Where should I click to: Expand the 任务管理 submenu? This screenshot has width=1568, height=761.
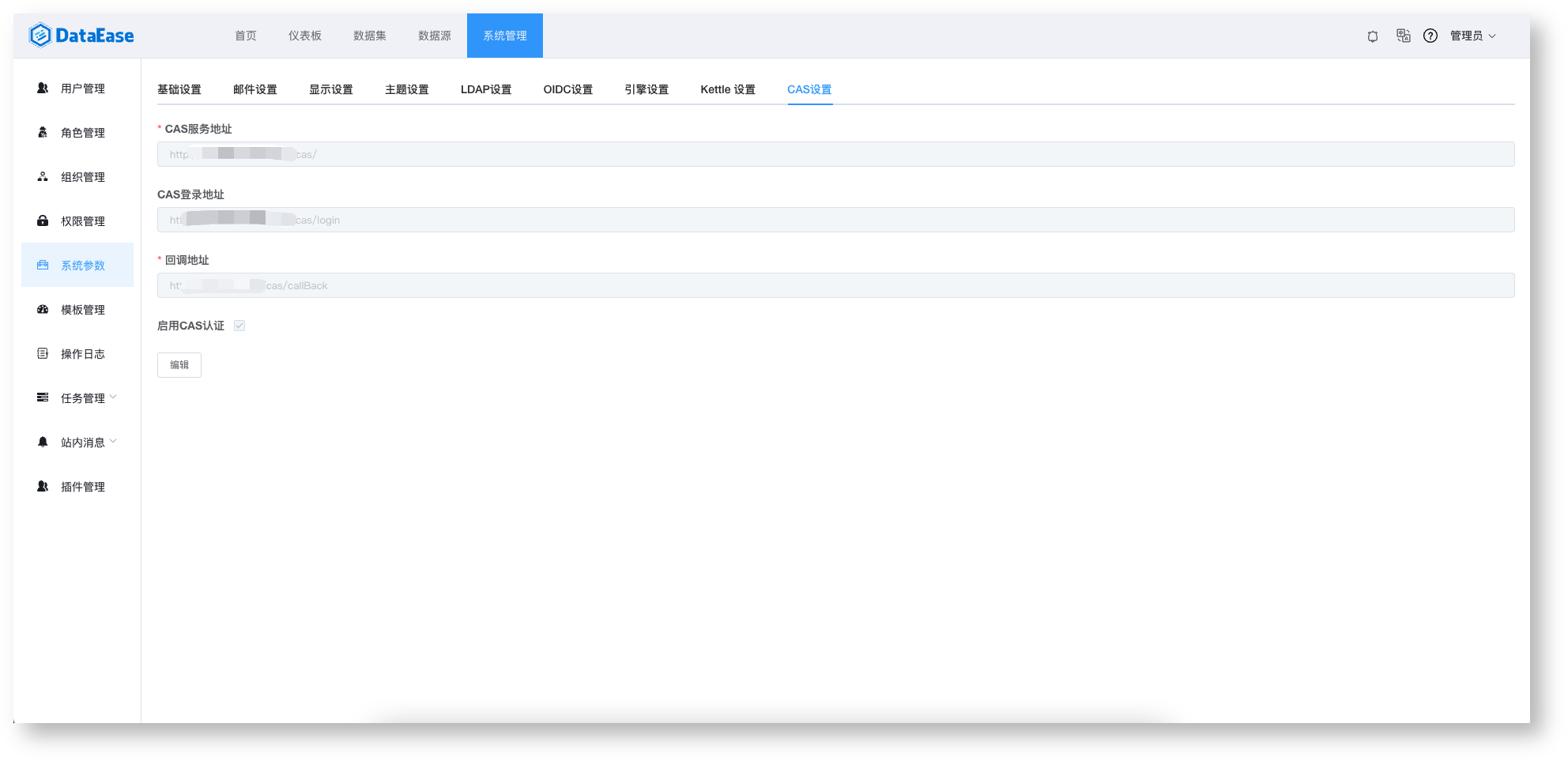click(x=77, y=398)
